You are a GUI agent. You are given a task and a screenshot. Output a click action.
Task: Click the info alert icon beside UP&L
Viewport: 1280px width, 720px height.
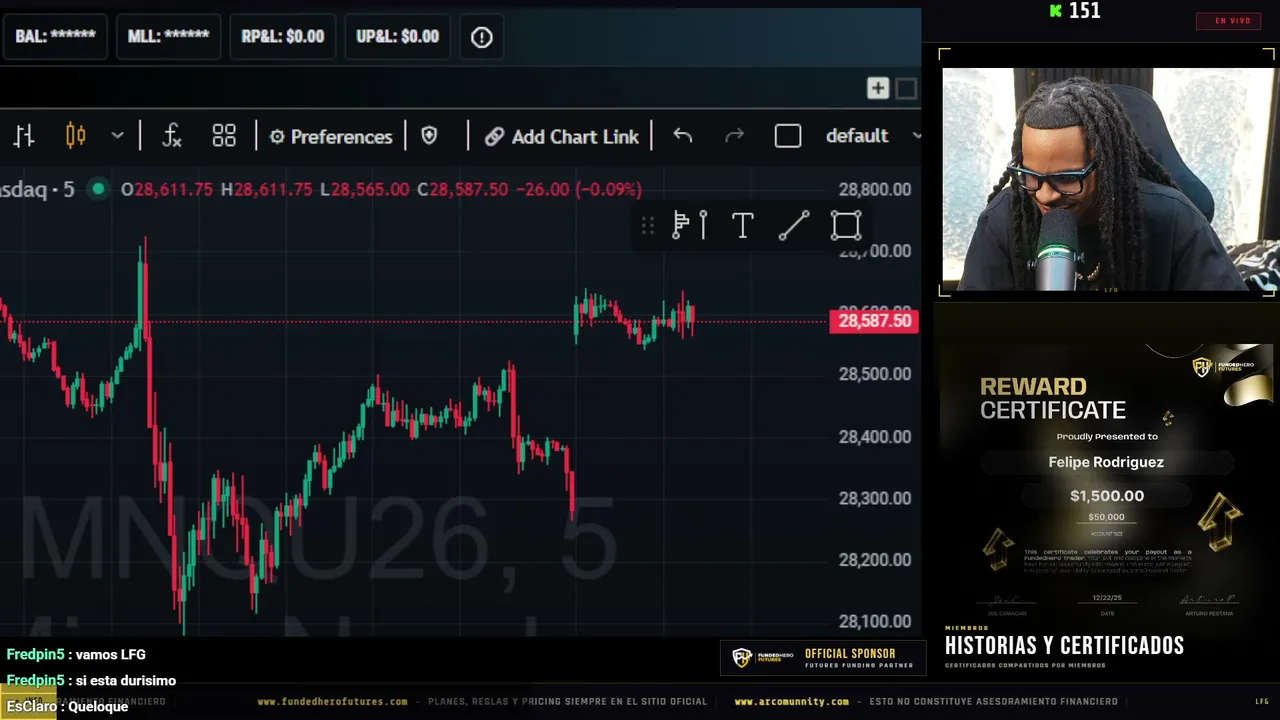point(482,37)
